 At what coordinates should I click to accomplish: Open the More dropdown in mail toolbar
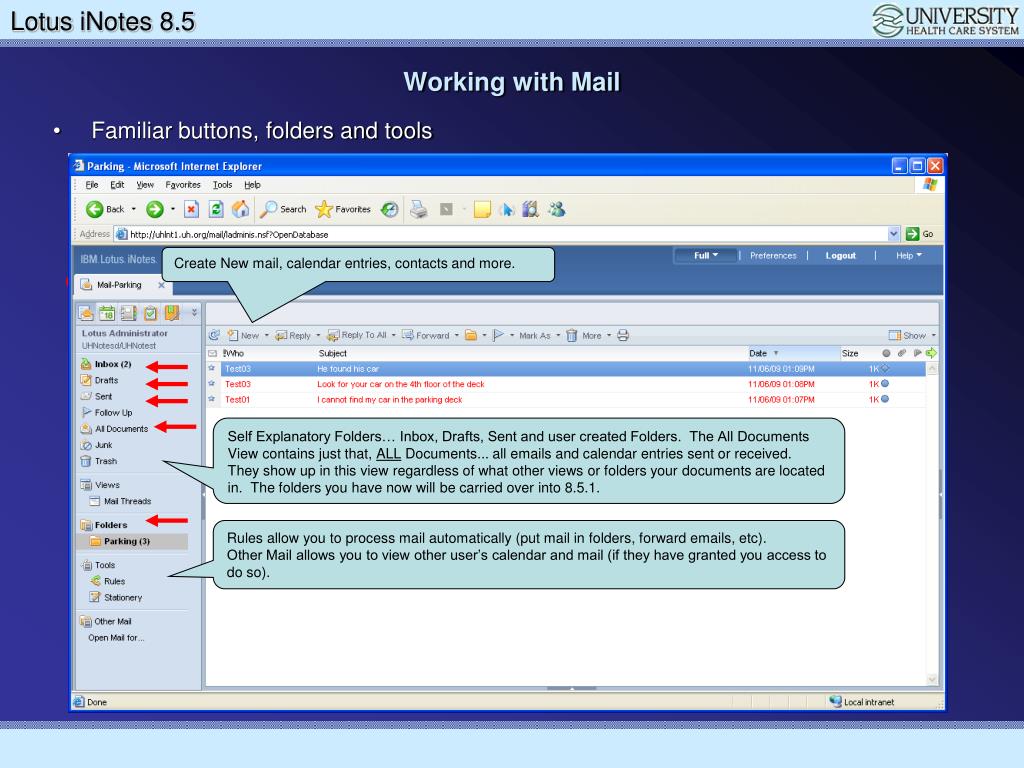coord(596,336)
